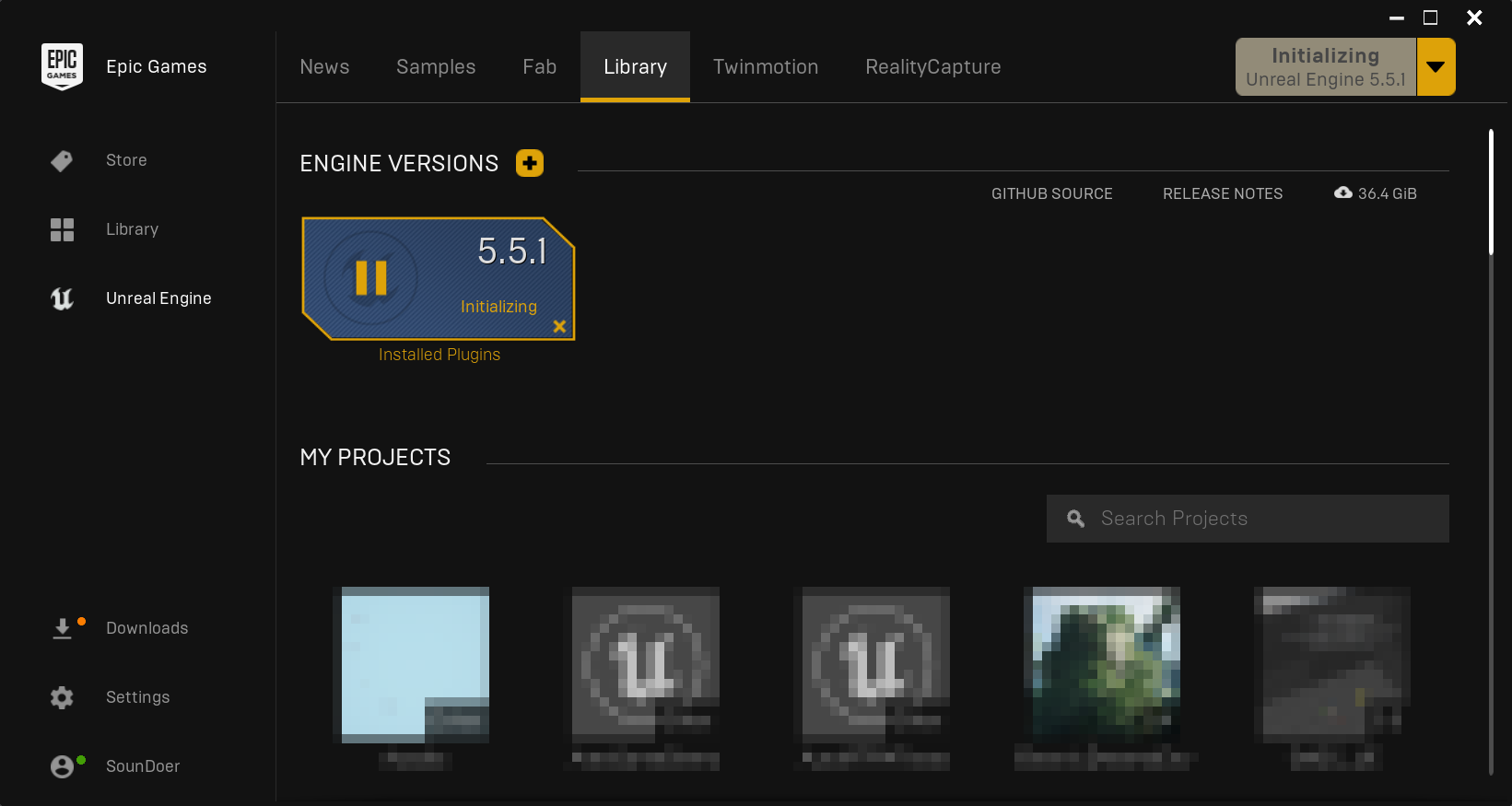Click the Epic Games title text
This screenshot has width=1512, height=806.
(x=157, y=66)
